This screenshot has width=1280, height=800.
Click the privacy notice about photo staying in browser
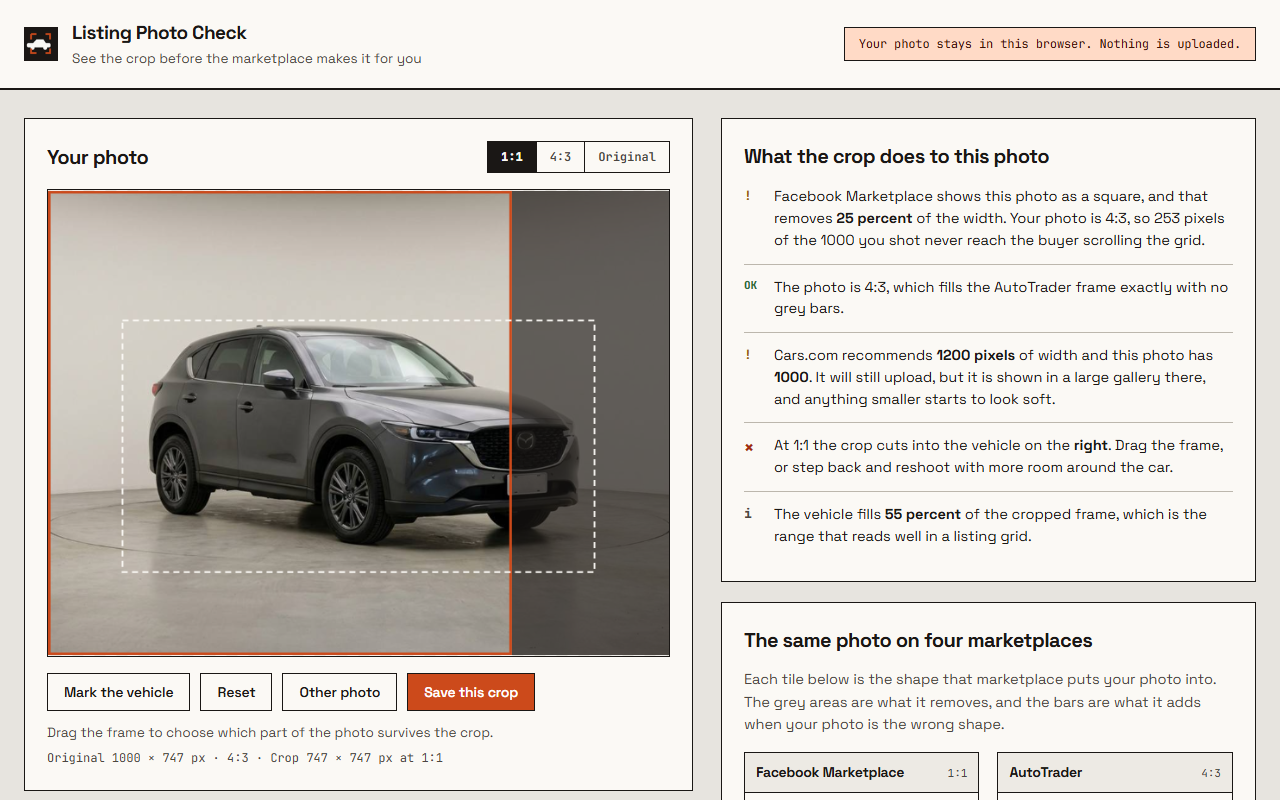(1050, 44)
